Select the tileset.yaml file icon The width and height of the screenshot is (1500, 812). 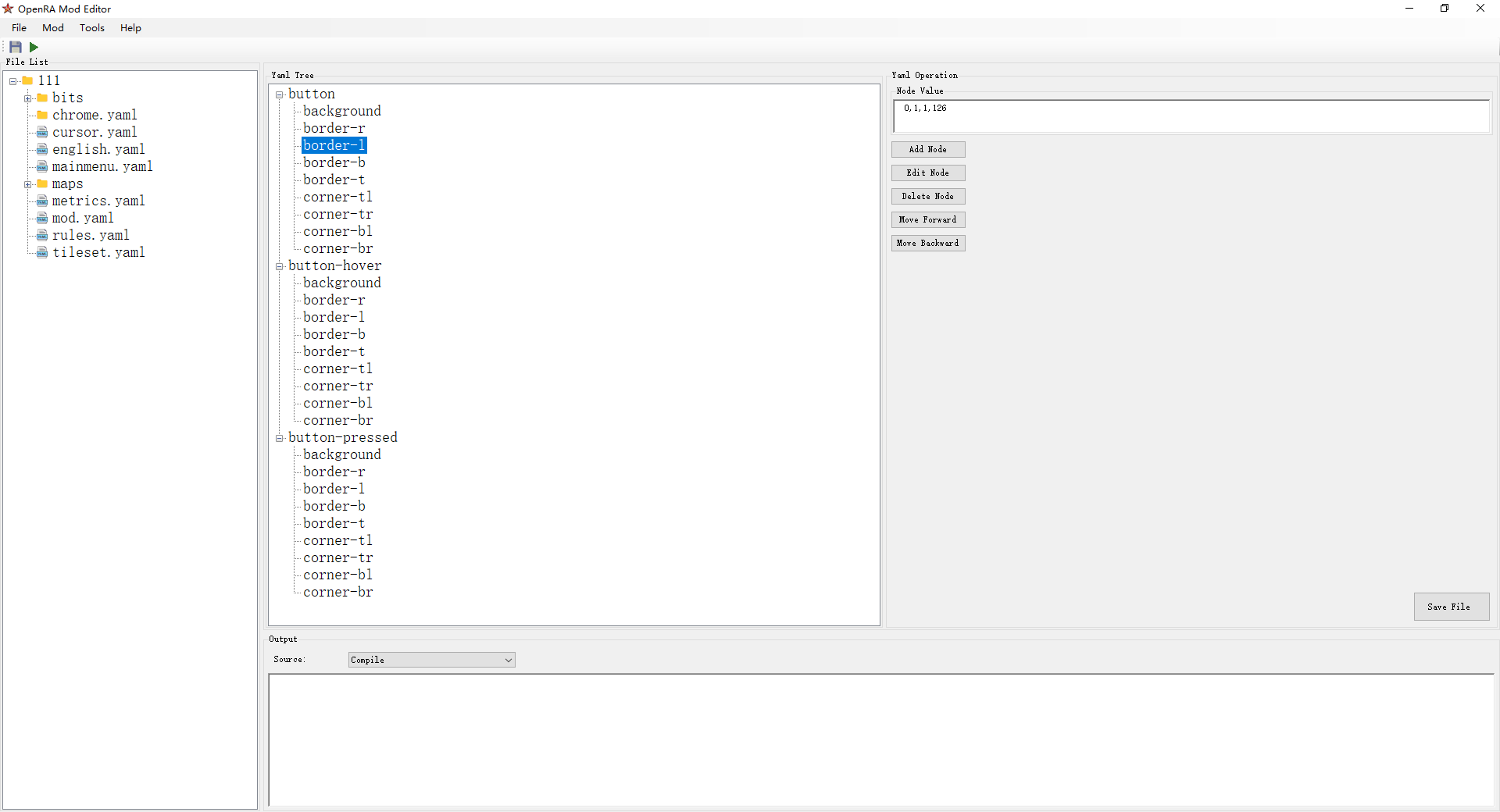tap(43, 252)
